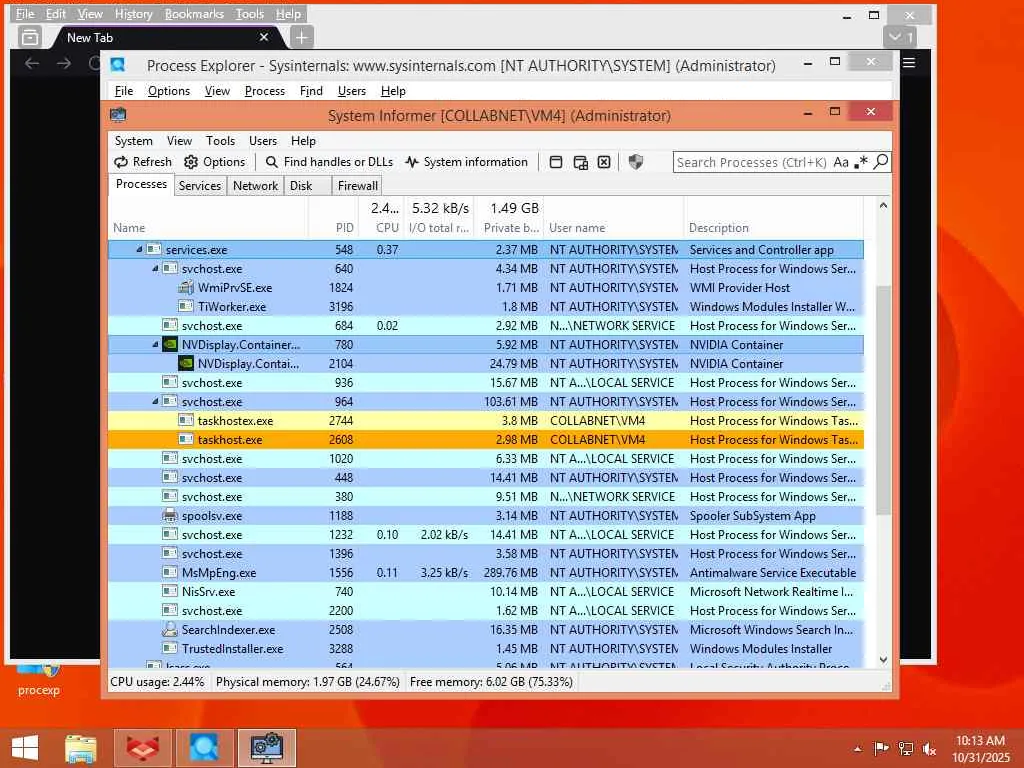Switch to the Network tab
This screenshot has height=768, width=1024.
255,185
